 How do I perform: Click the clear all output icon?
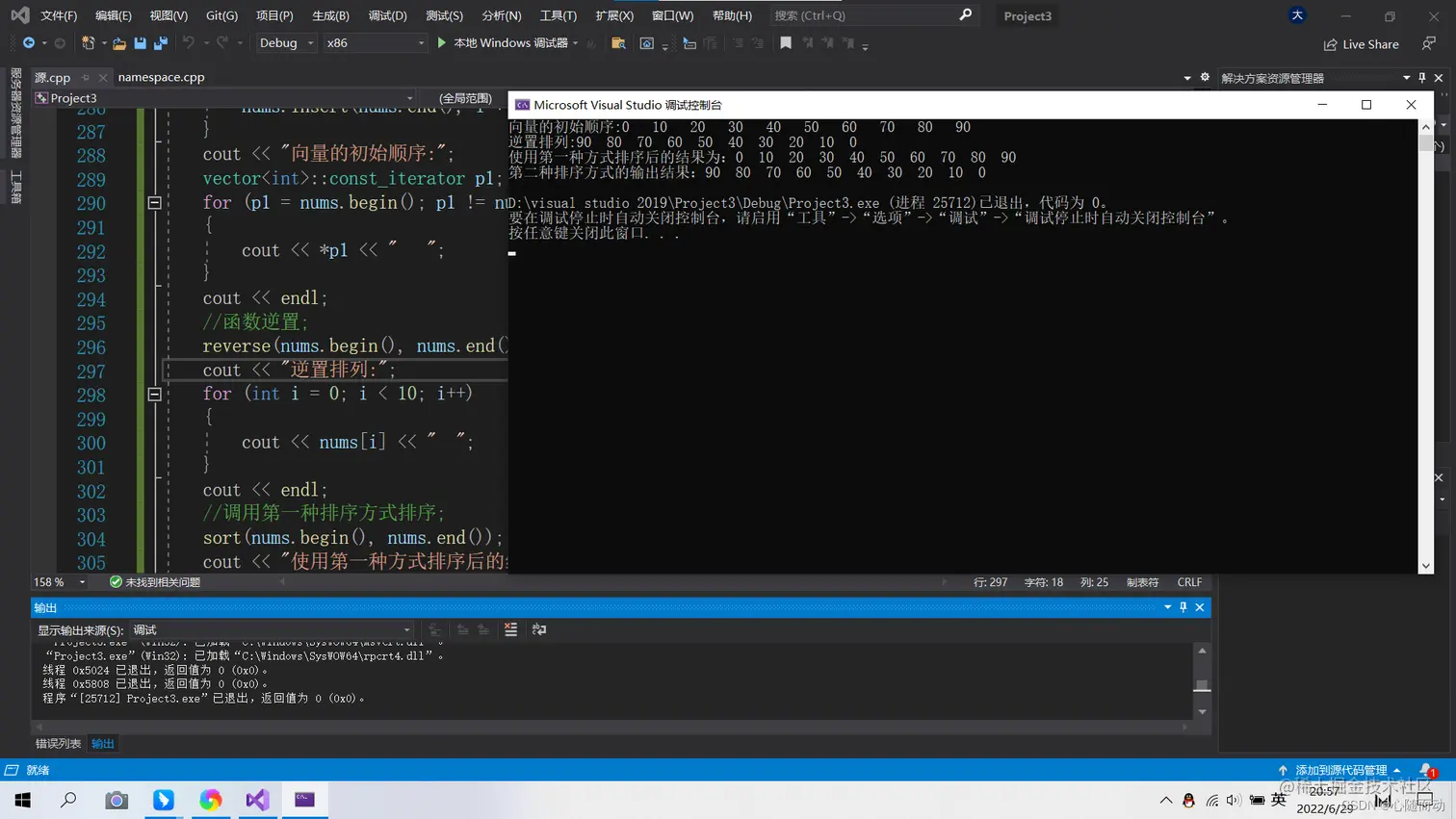(x=510, y=630)
